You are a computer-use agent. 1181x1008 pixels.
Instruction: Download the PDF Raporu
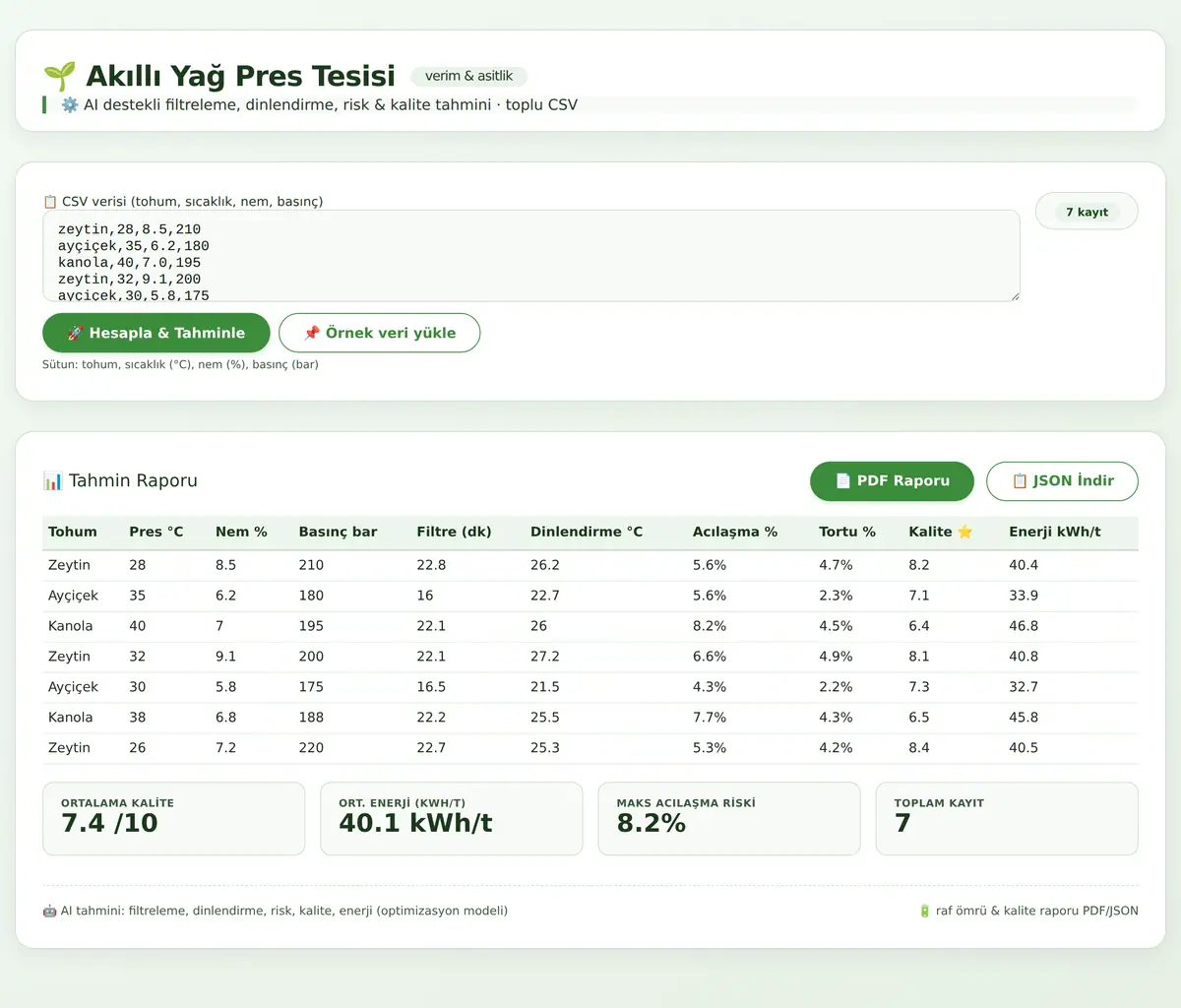[892, 481]
